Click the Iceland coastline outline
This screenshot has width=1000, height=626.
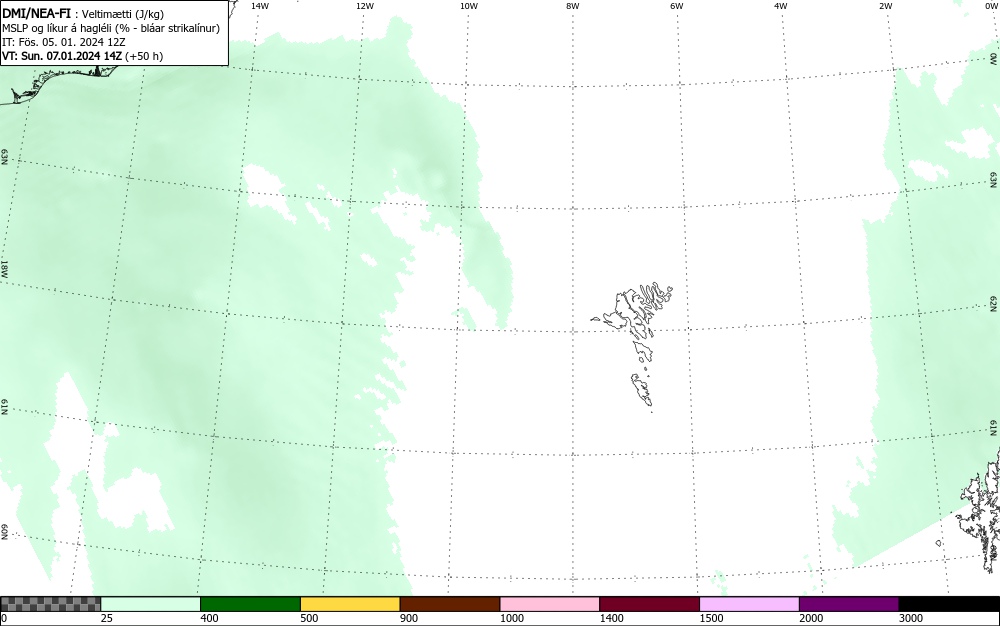click(x=57, y=83)
